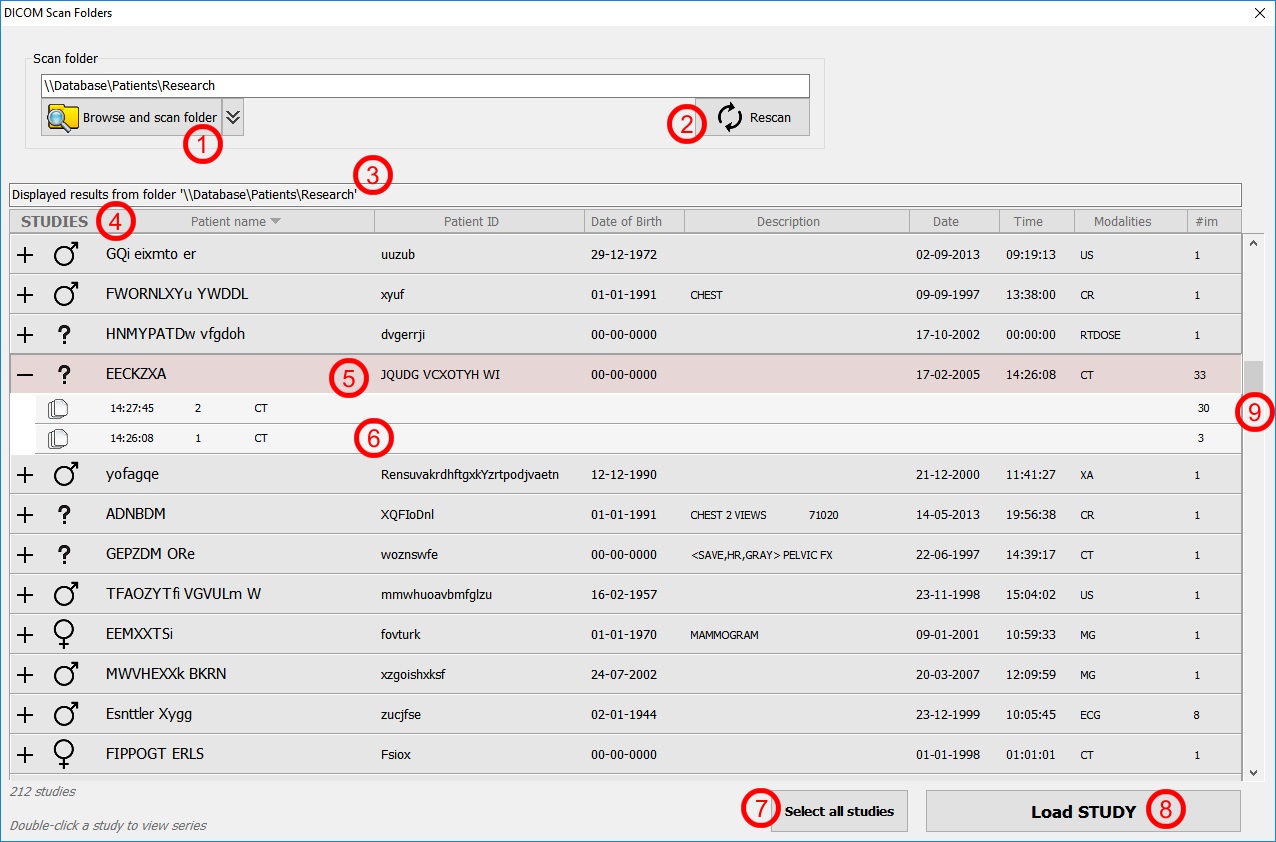Select description CHEST 2 VIEWS

point(729,515)
